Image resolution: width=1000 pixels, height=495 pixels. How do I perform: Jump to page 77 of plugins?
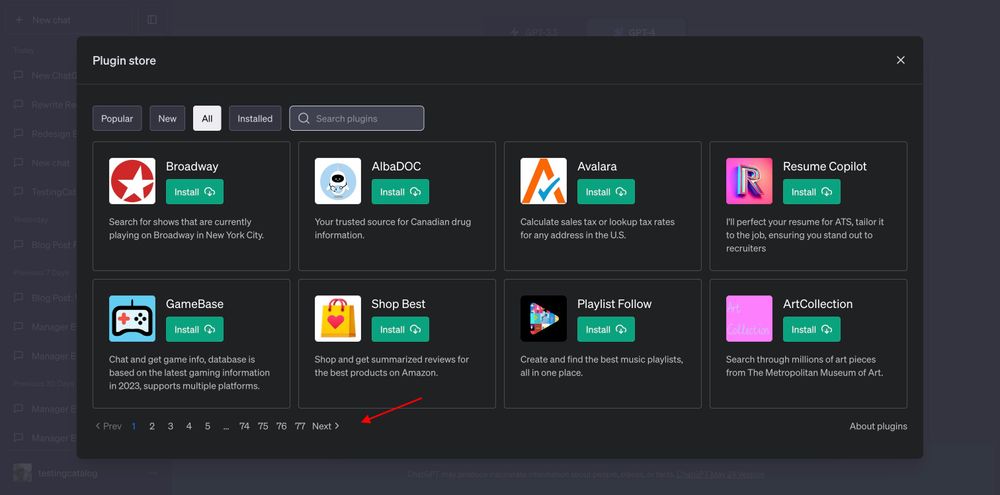300,426
